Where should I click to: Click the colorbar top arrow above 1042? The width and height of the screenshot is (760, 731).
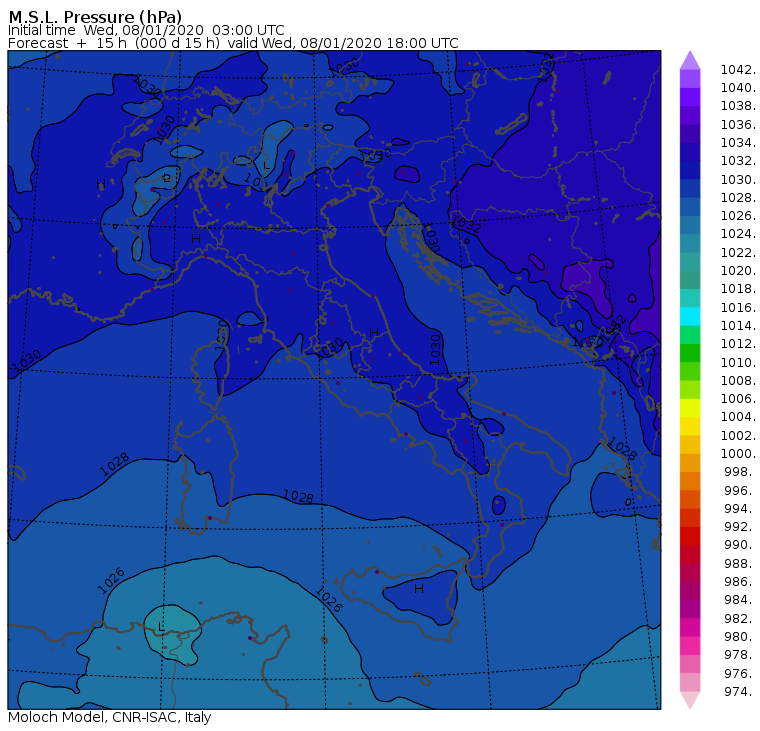[690, 60]
